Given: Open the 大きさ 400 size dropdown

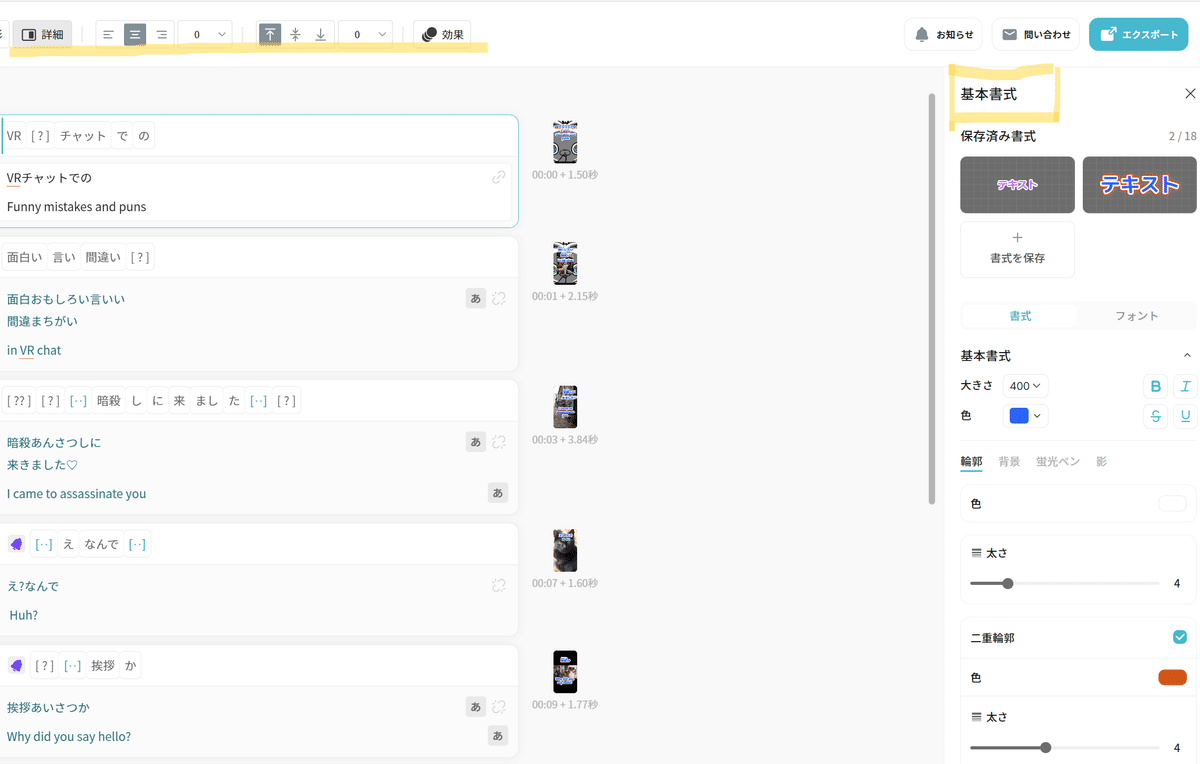Looking at the screenshot, I should 1026,386.
